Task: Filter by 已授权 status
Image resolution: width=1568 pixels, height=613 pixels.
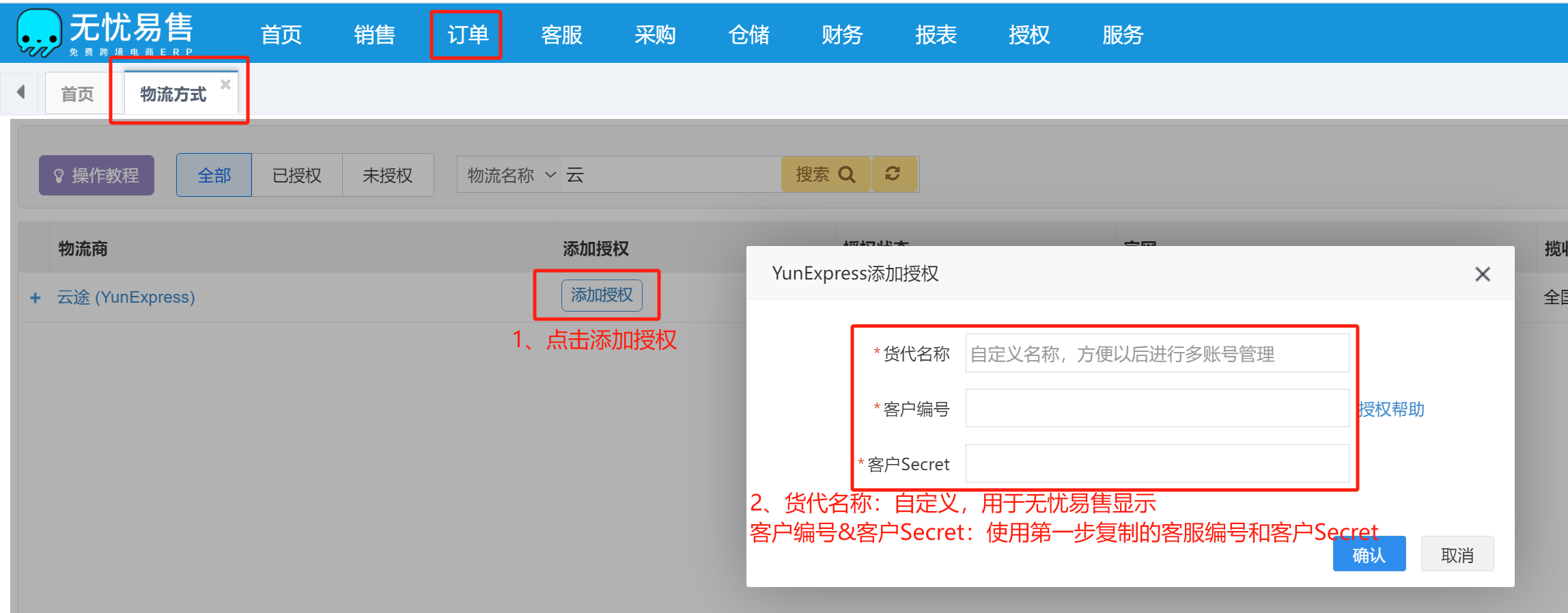Action: tap(296, 176)
